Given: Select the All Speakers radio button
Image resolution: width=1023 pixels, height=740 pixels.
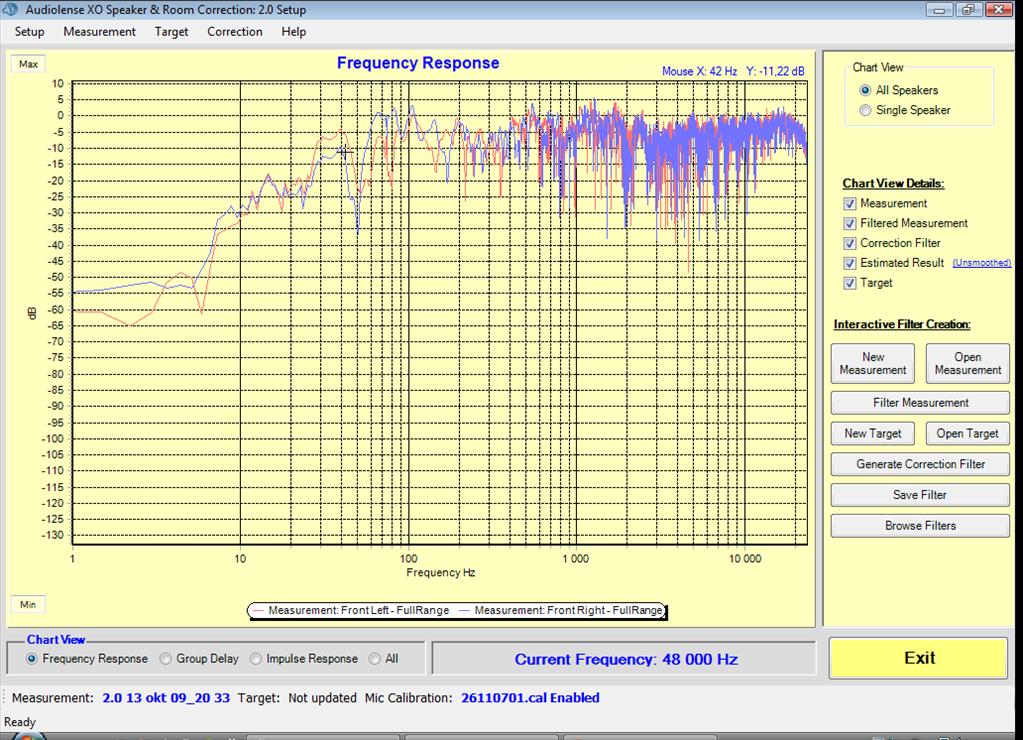Looking at the screenshot, I should click(x=865, y=90).
